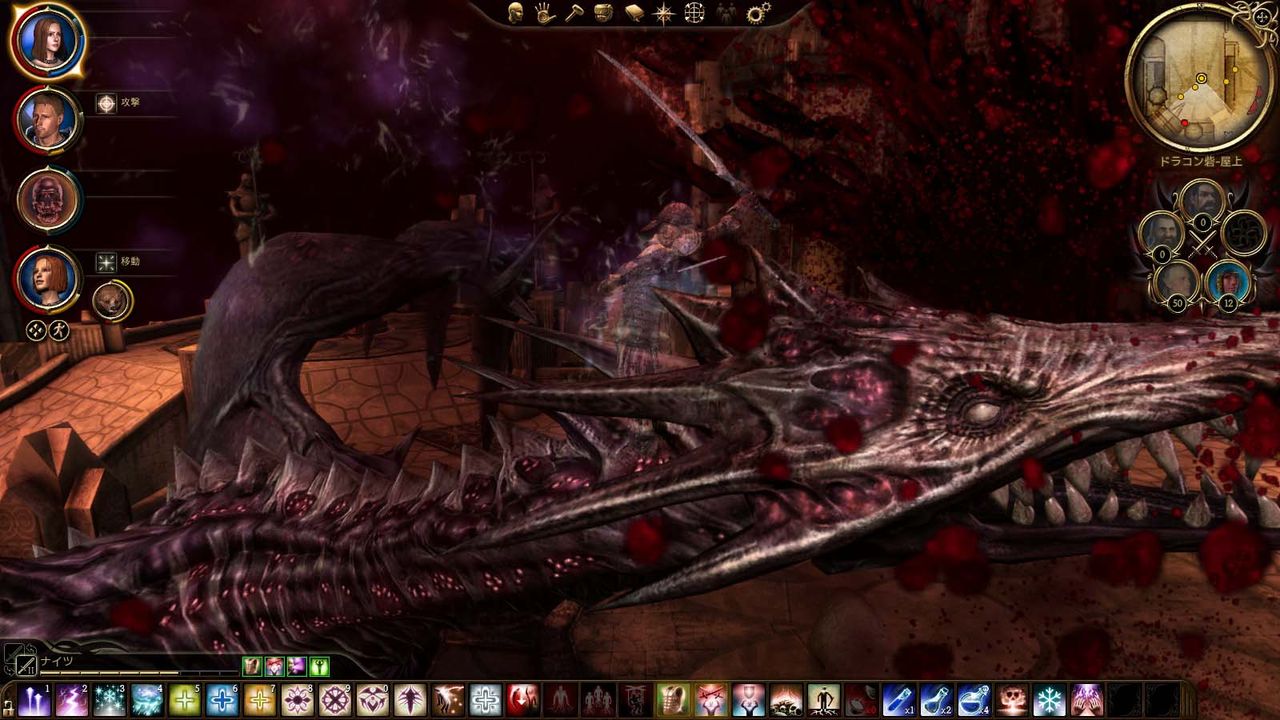The height and width of the screenshot is (720, 1280).
Task: Click first active effect icon above quickbar
Action: point(252,666)
